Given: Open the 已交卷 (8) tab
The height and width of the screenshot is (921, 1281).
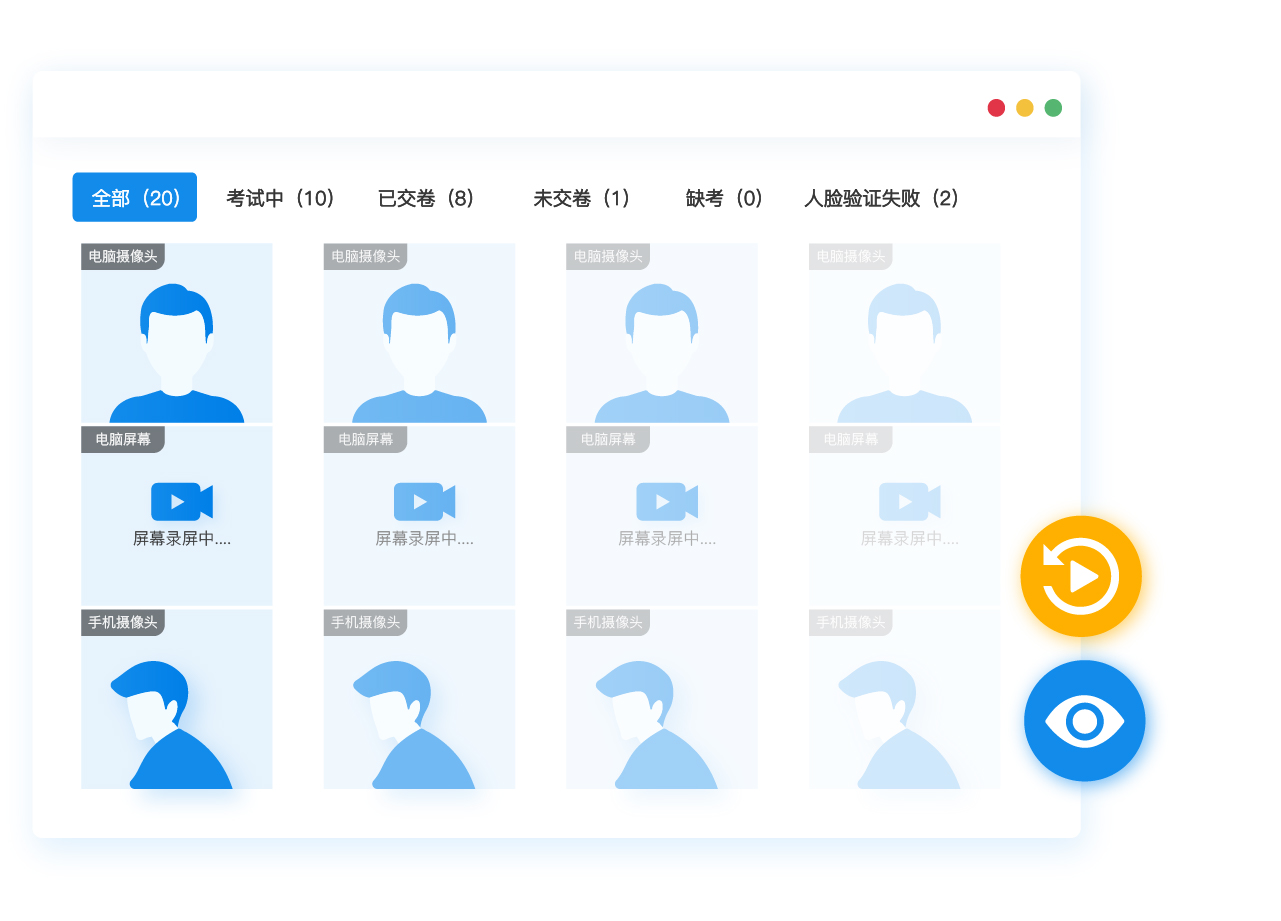Looking at the screenshot, I should 427,198.
